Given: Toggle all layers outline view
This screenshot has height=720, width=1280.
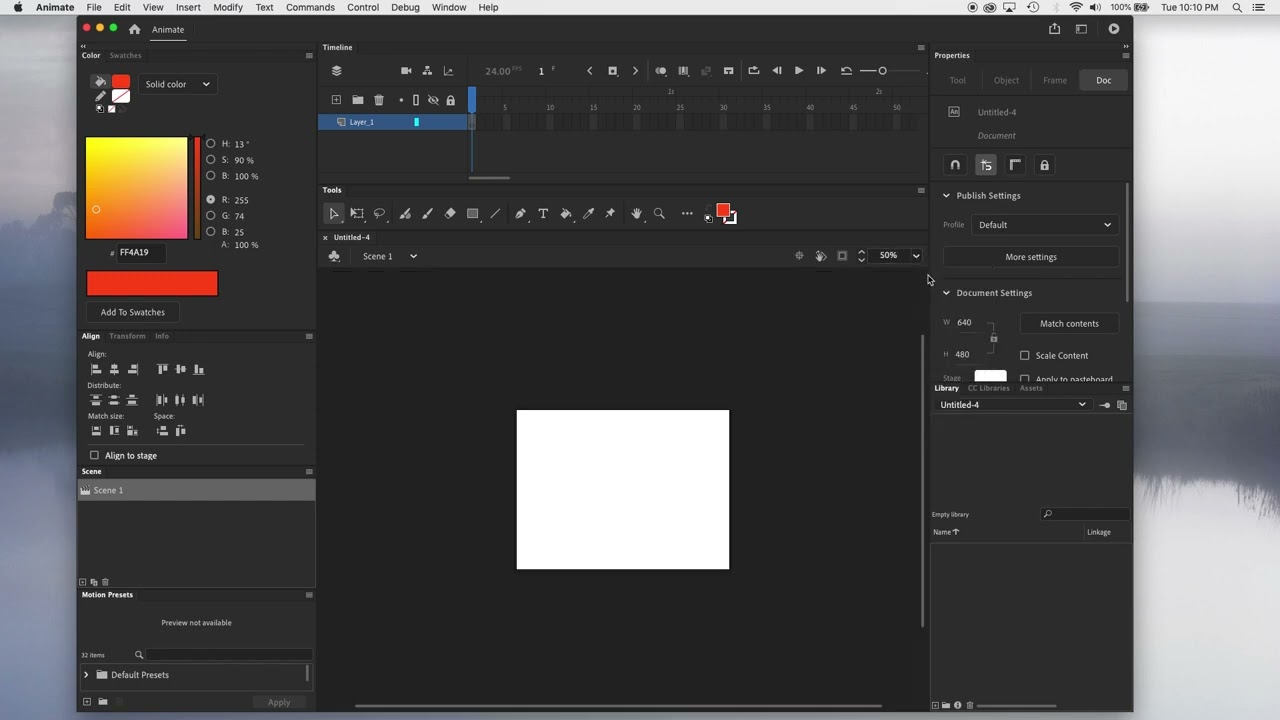Looking at the screenshot, I should (416, 100).
